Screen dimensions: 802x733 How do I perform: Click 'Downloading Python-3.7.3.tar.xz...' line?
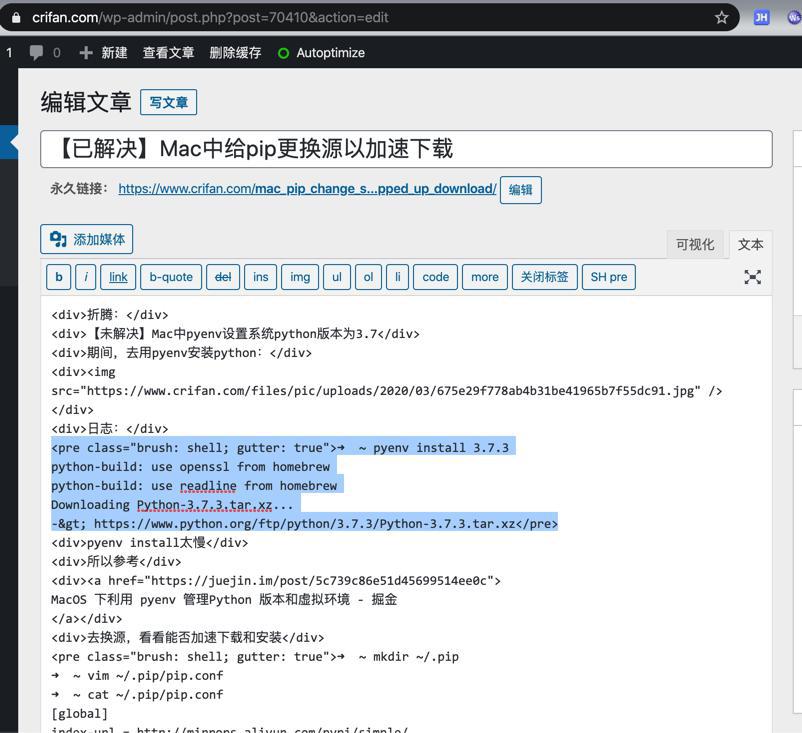172,505
